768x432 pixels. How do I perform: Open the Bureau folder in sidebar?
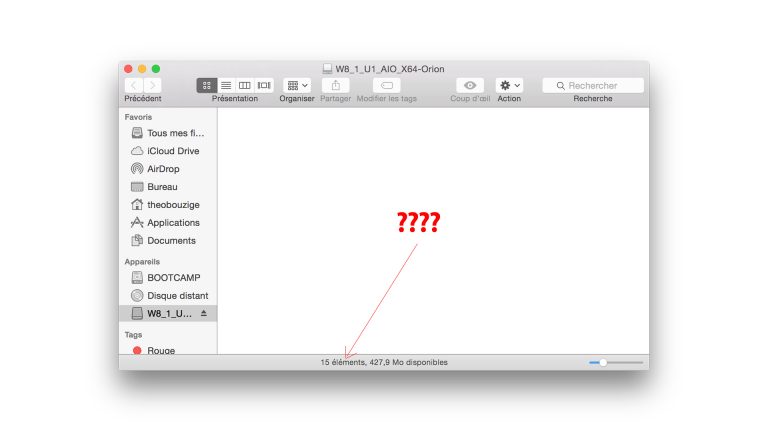tap(168, 187)
